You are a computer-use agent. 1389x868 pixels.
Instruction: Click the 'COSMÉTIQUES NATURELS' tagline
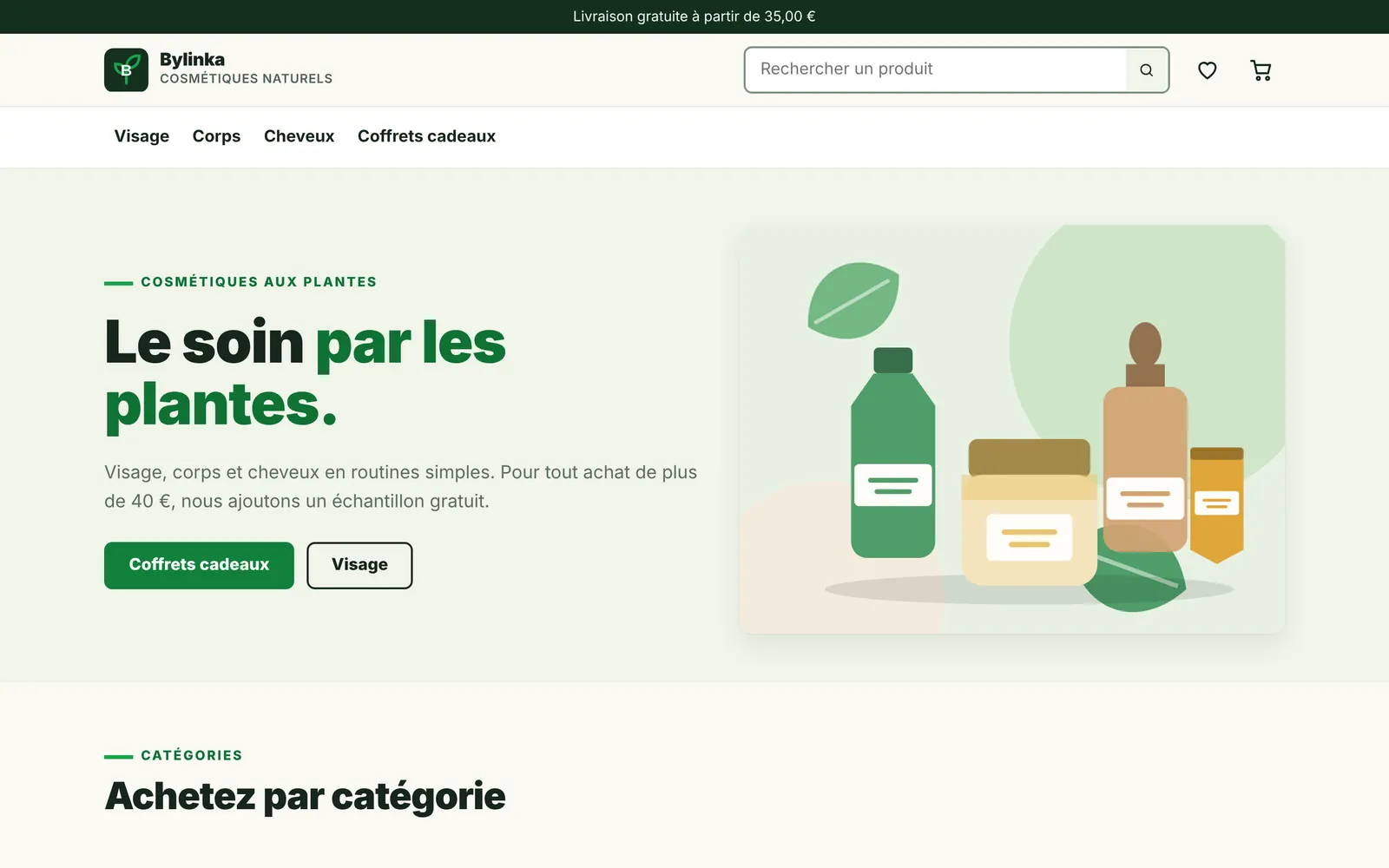[x=246, y=79]
